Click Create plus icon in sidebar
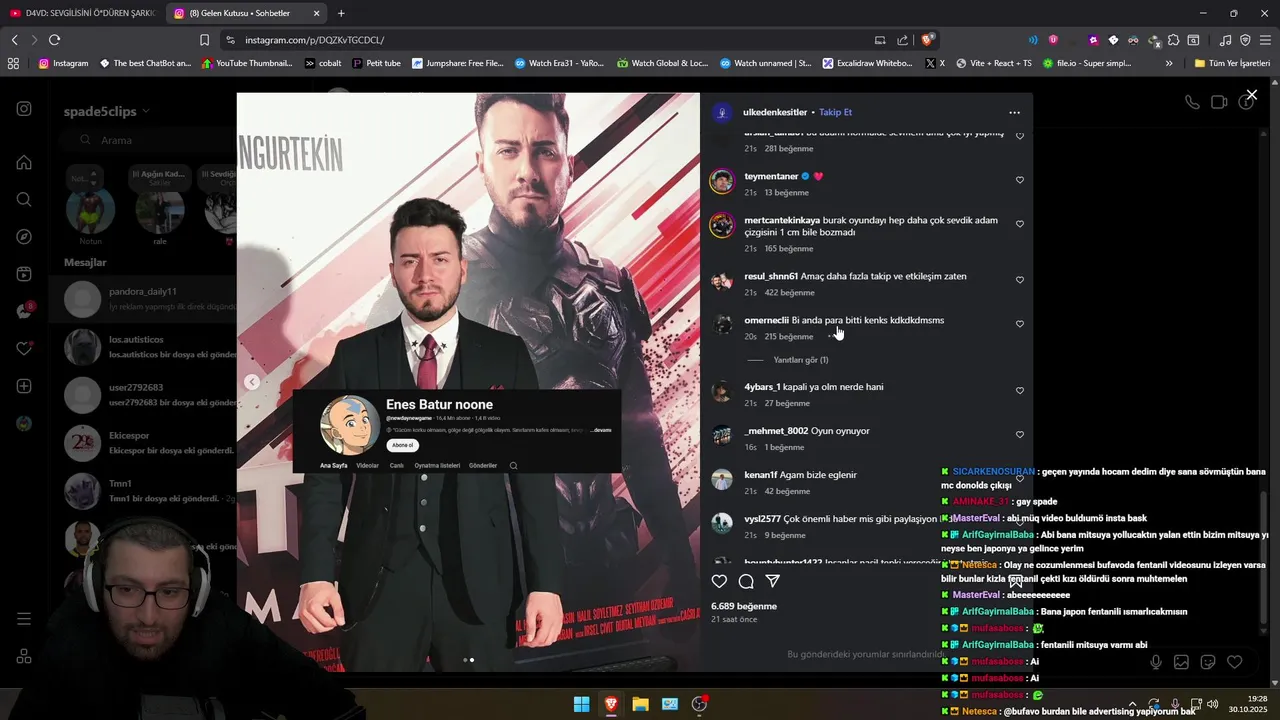This screenshot has width=1280, height=720. pos(24,386)
